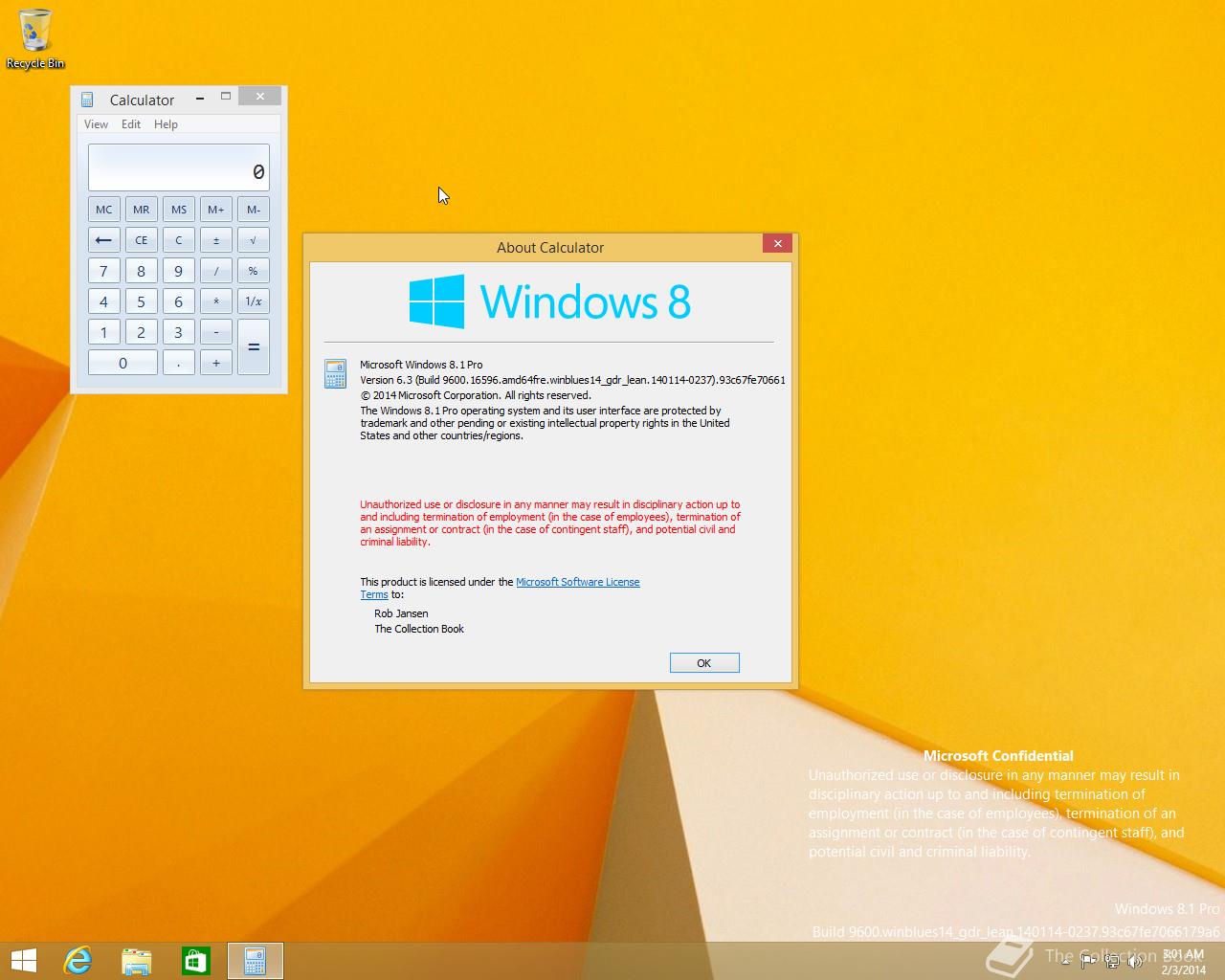The width and height of the screenshot is (1225, 980).
Task: Show hidden tray icons arrow
Action: coord(1066,961)
